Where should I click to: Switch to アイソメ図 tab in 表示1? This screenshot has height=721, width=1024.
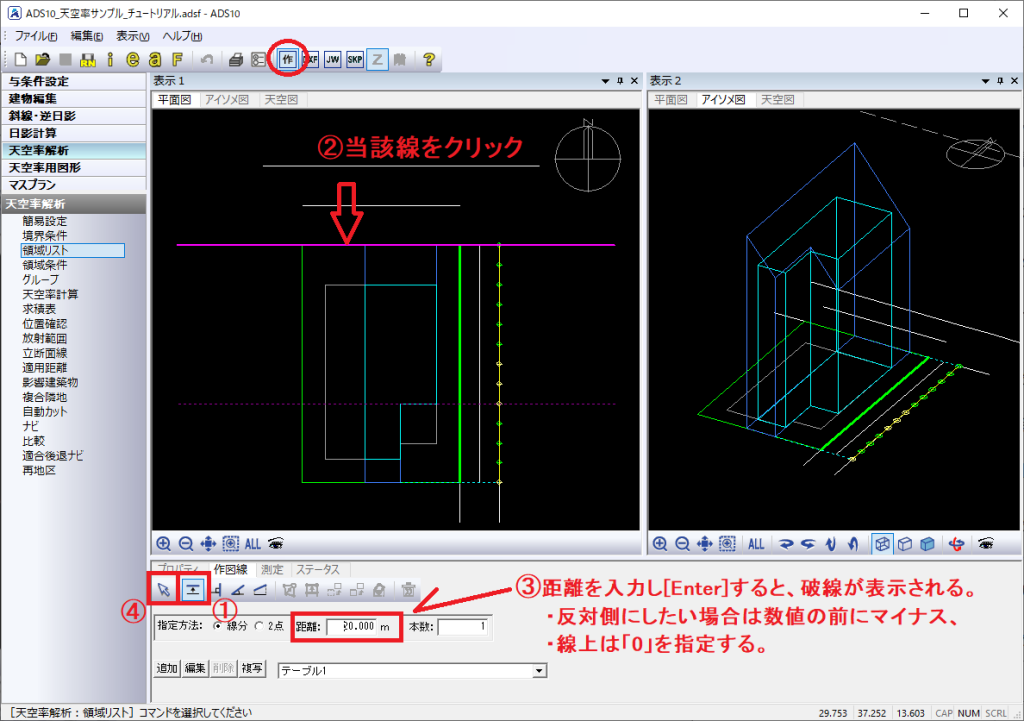click(227, 100)
